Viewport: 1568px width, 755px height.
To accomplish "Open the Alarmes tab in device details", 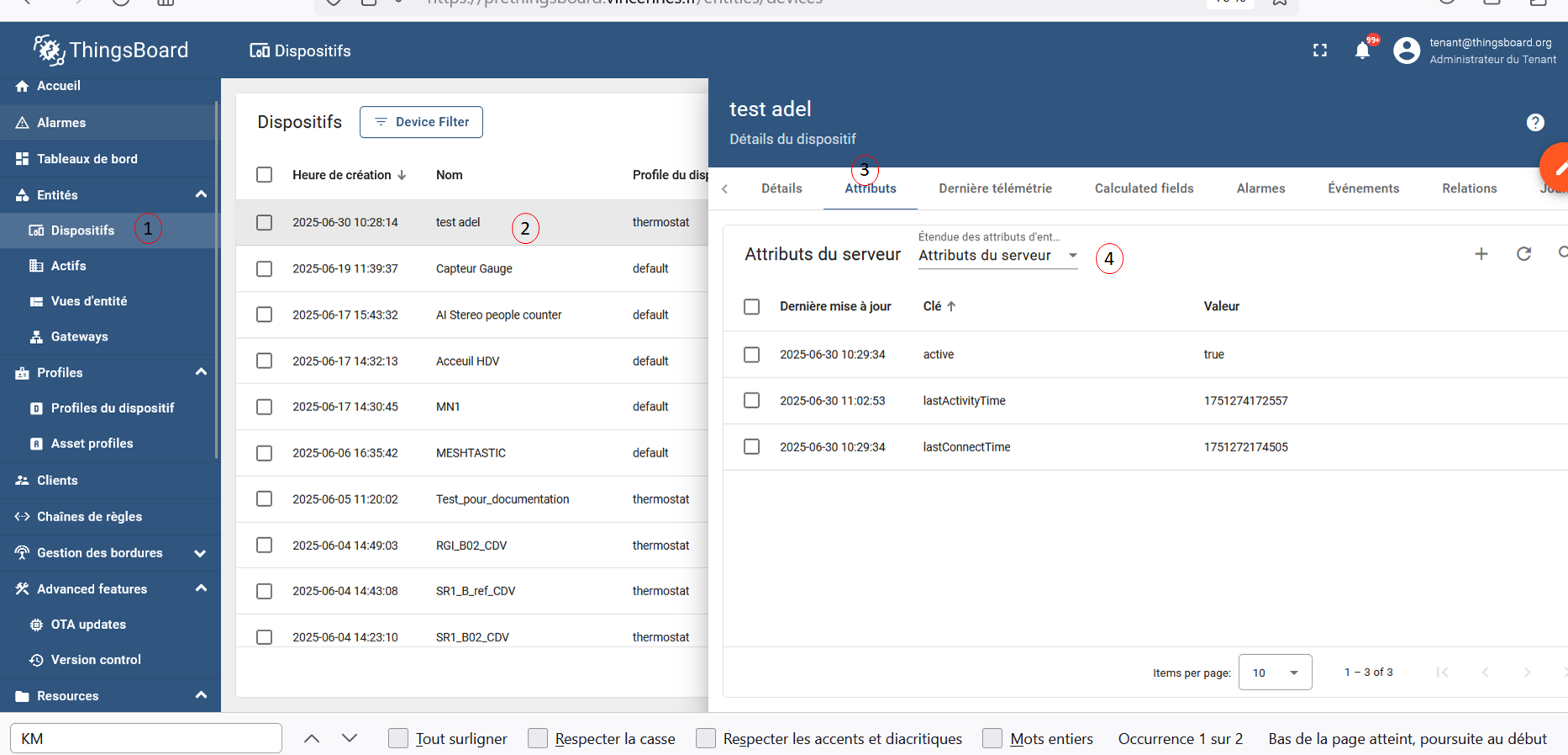I will click(x=1260, y=188).
